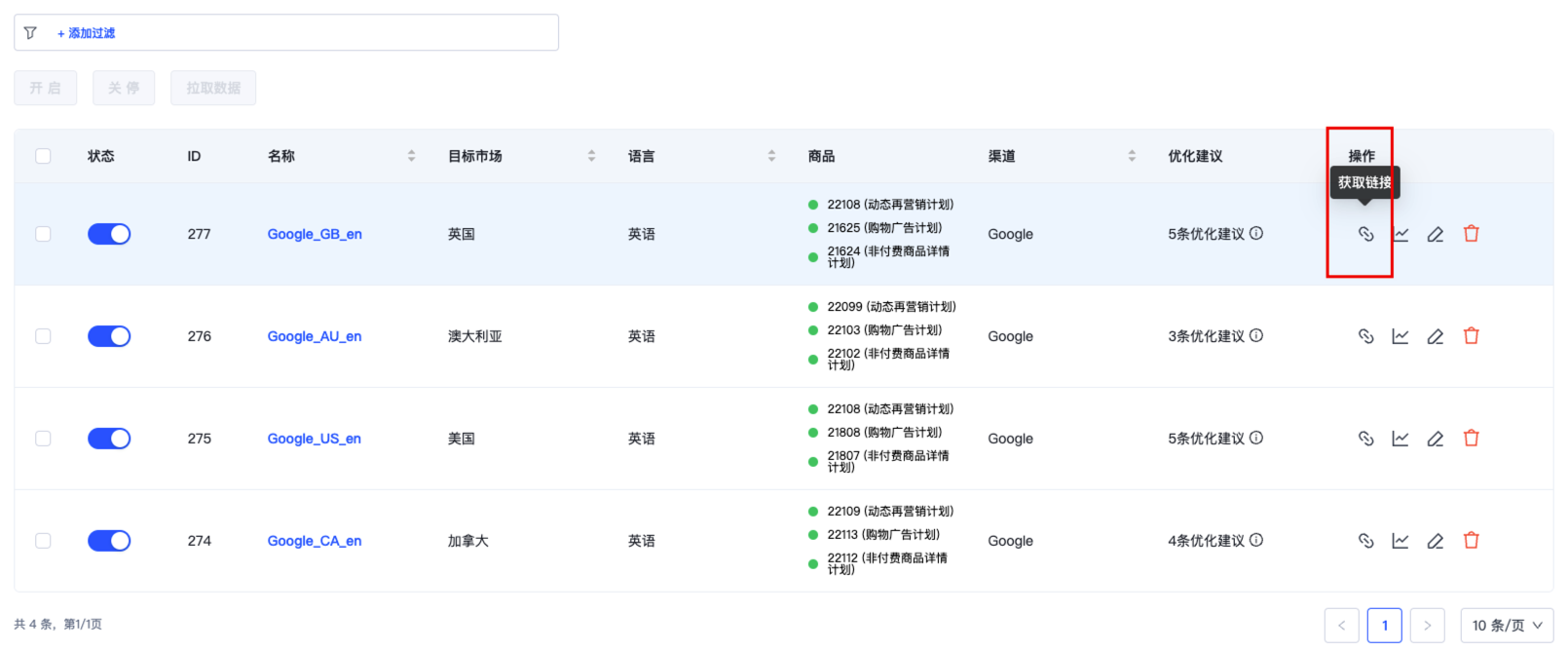Edit the Google_US_en campaign
Image resolution: width=1568 pixels, height=652 pixels.
point(1435,439)
